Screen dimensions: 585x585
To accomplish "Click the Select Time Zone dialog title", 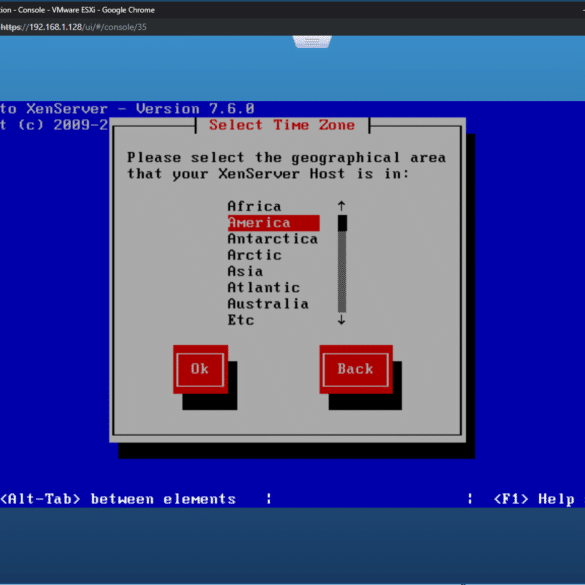I will tap(282, 125).
